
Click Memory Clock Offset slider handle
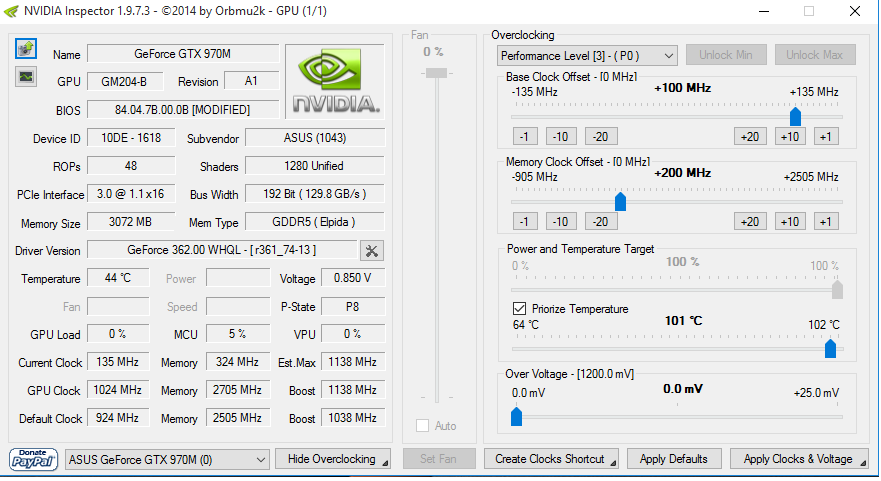click(620, 201)
